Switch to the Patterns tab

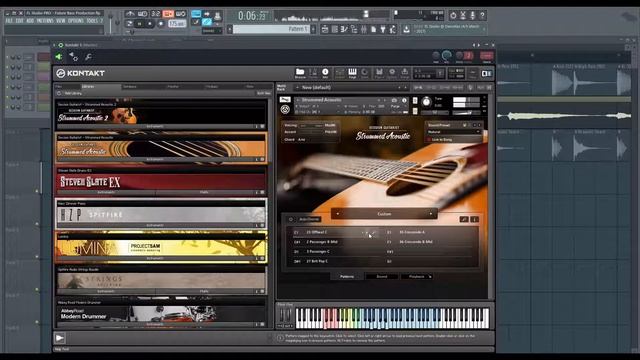click(347, 277)
